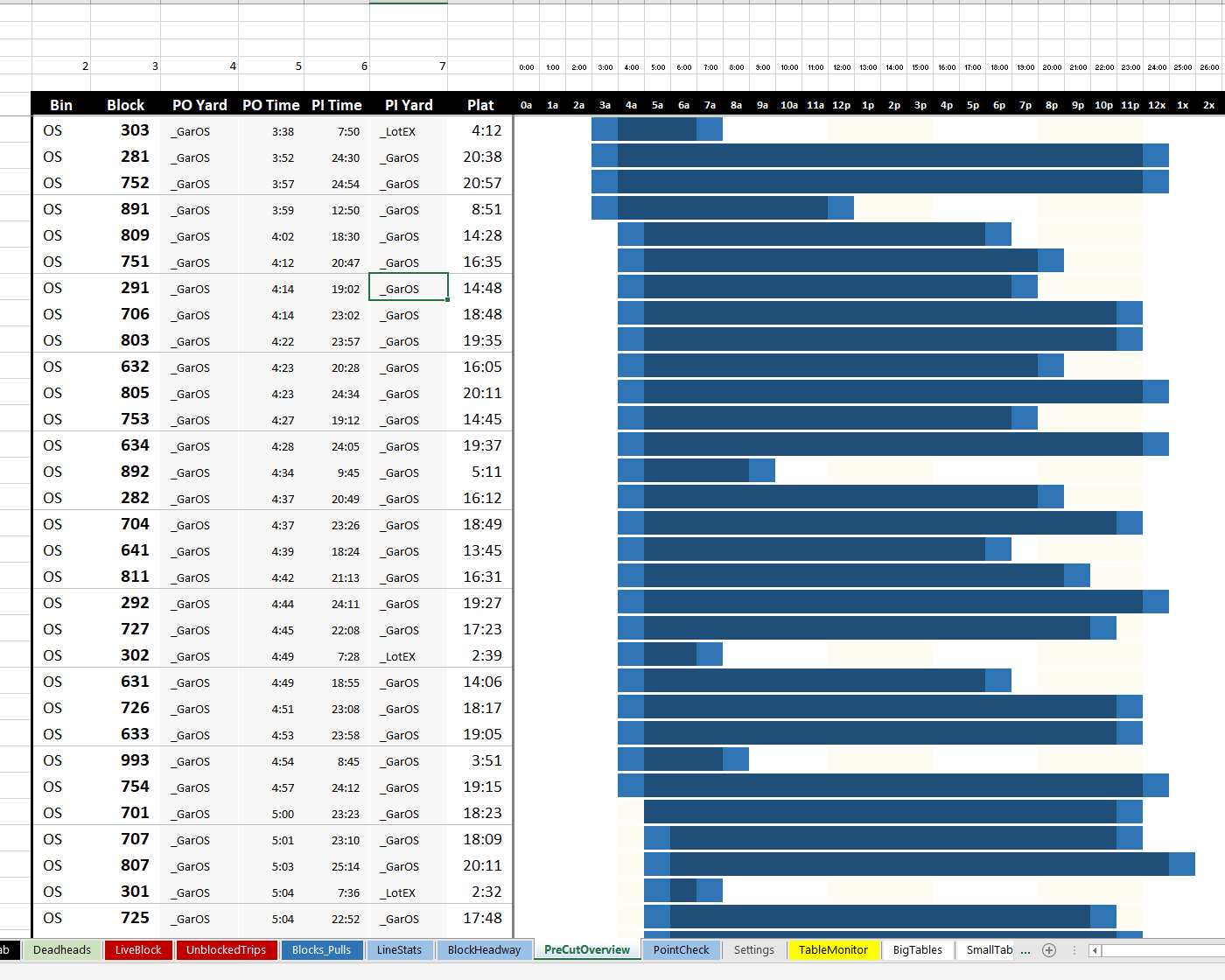
Task: Select block number 303 cell
Action: [x=126, y=130]
